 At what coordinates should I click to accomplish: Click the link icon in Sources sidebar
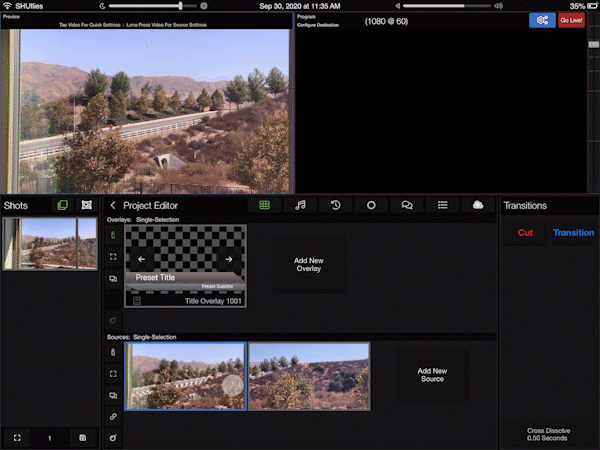(113, 416)
